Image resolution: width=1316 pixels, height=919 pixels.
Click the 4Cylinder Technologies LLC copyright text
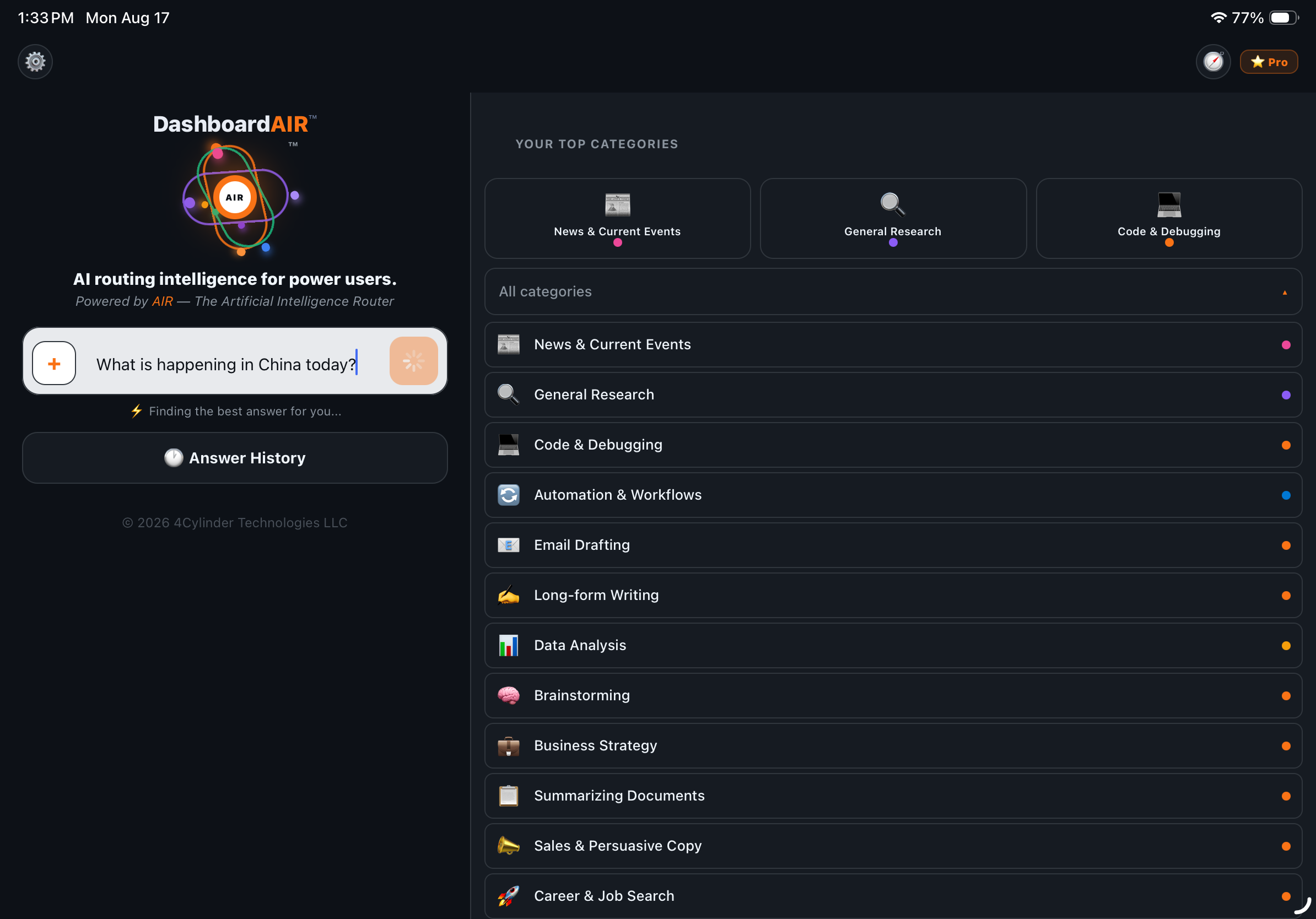pyautogui.click(x=235, y=522)
